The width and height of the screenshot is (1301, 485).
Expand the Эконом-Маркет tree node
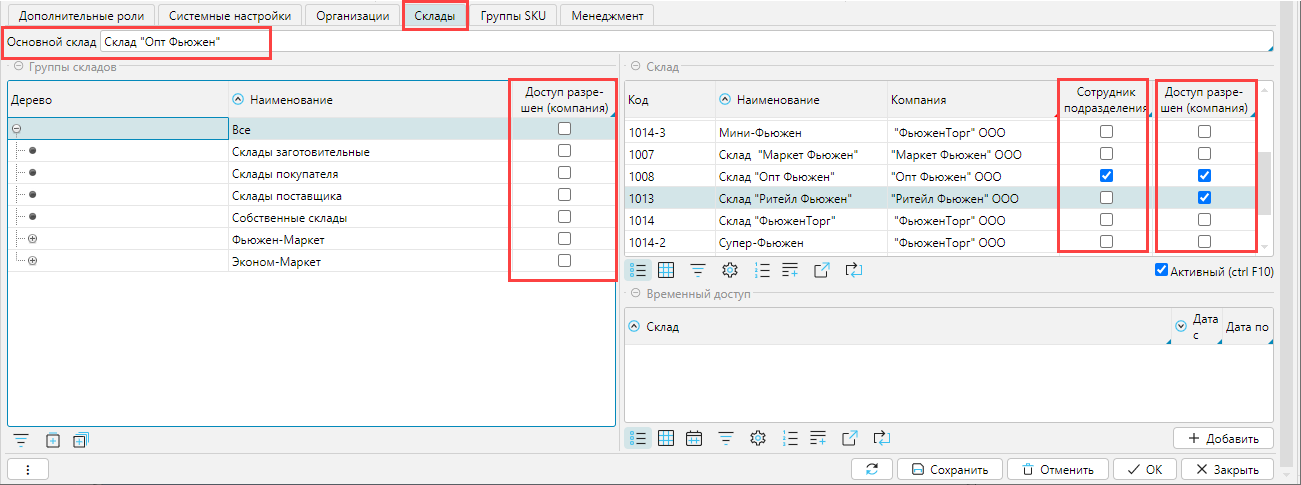pos(32,262)
